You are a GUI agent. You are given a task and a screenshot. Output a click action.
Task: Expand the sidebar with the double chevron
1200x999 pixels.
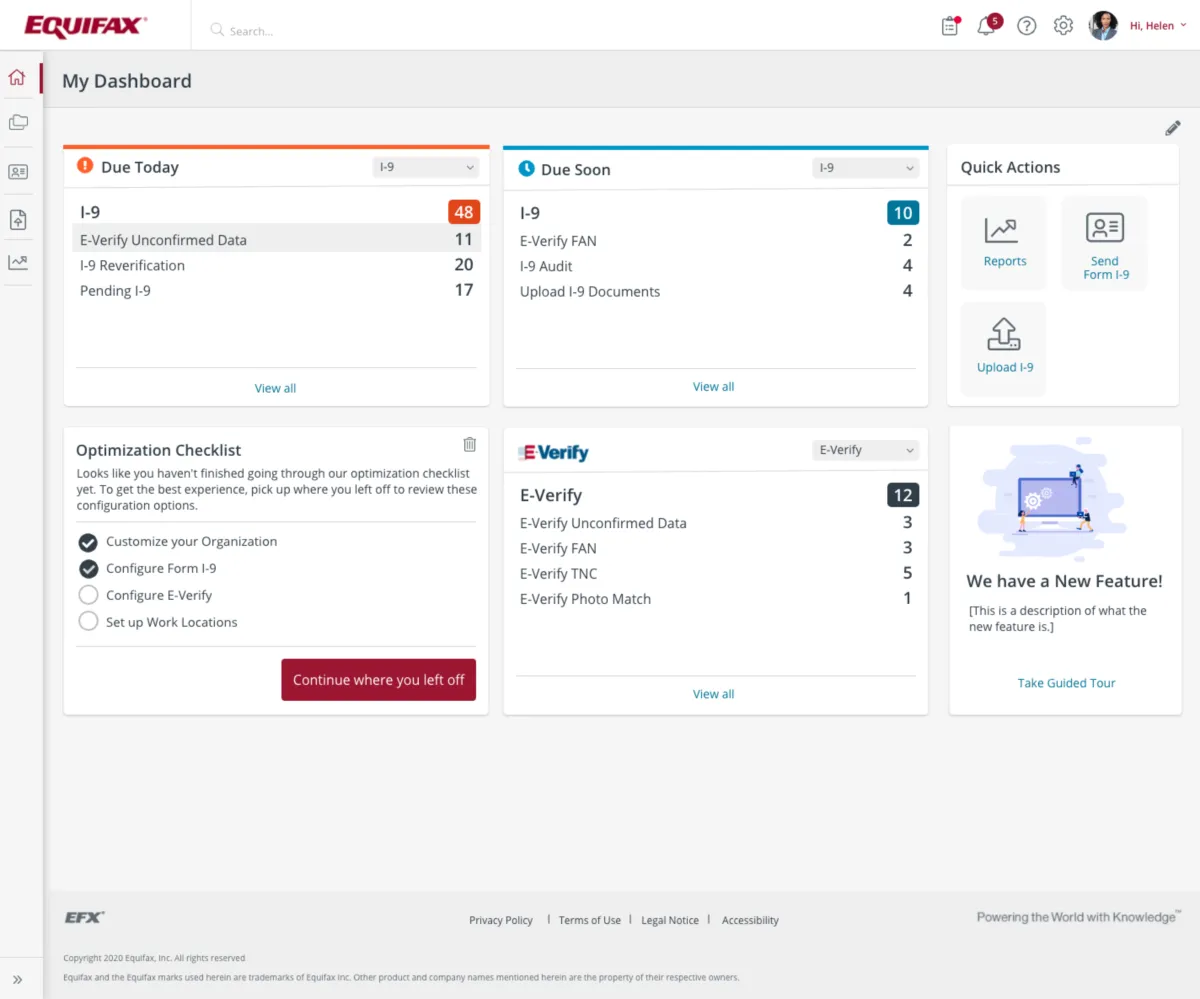tap(17, 979)
